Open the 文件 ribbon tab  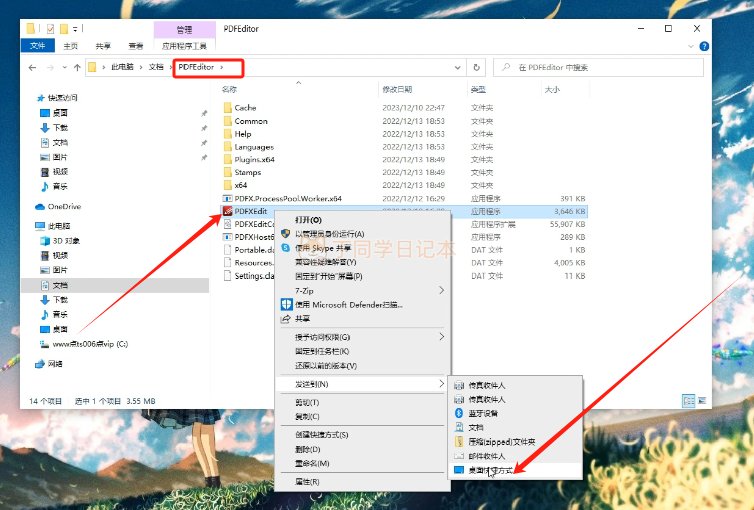(38, 46)
